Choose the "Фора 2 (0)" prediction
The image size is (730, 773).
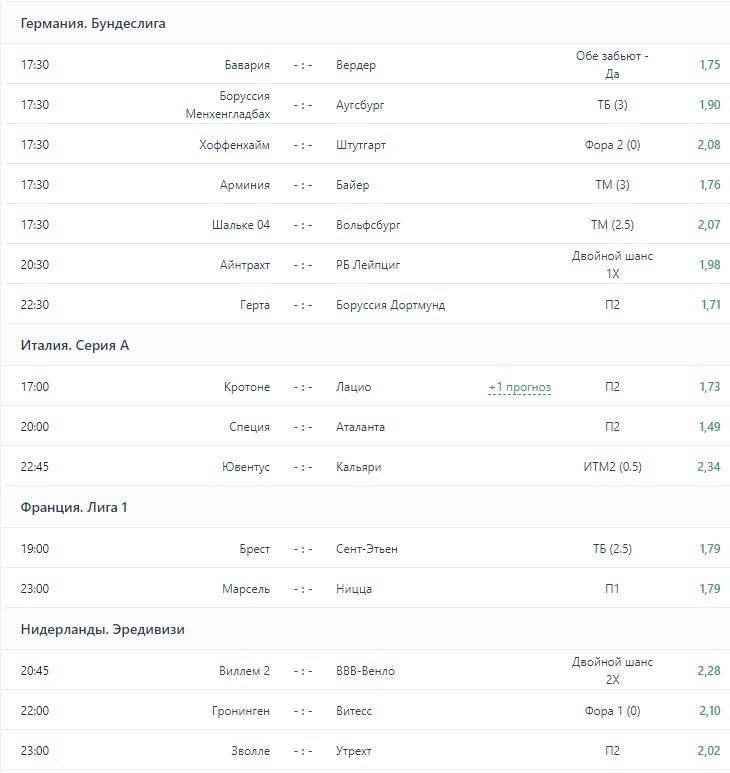tap(612, 145)
